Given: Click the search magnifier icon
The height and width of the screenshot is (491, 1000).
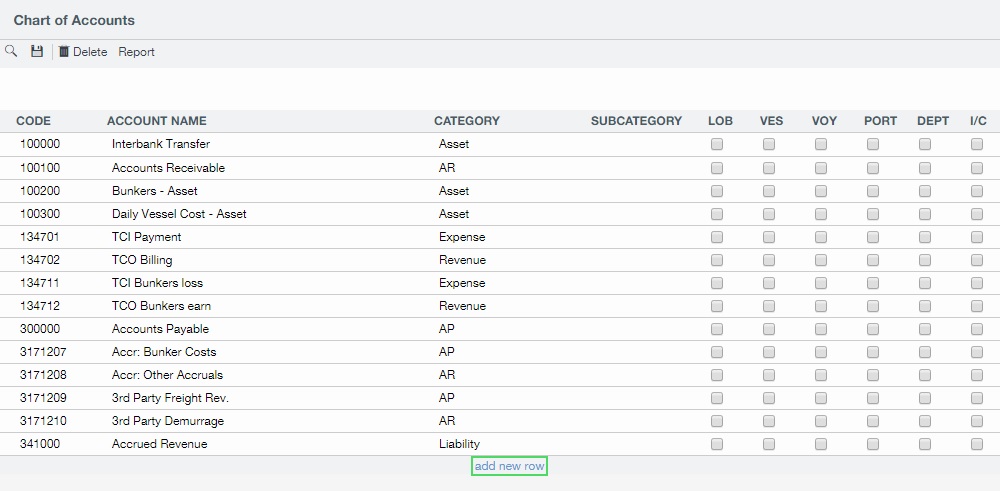Looking at the screenshot, I should (x=12, y=51).
